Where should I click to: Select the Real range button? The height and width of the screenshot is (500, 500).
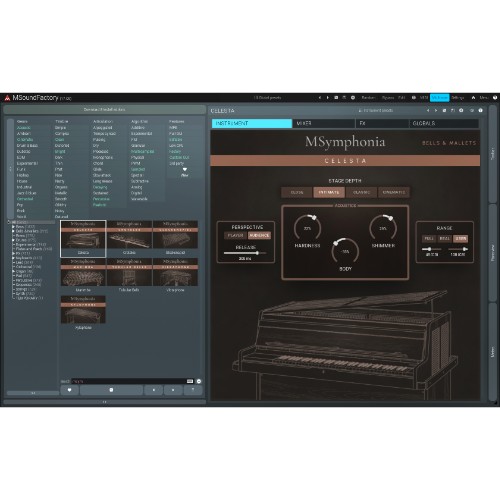(444, 239)
